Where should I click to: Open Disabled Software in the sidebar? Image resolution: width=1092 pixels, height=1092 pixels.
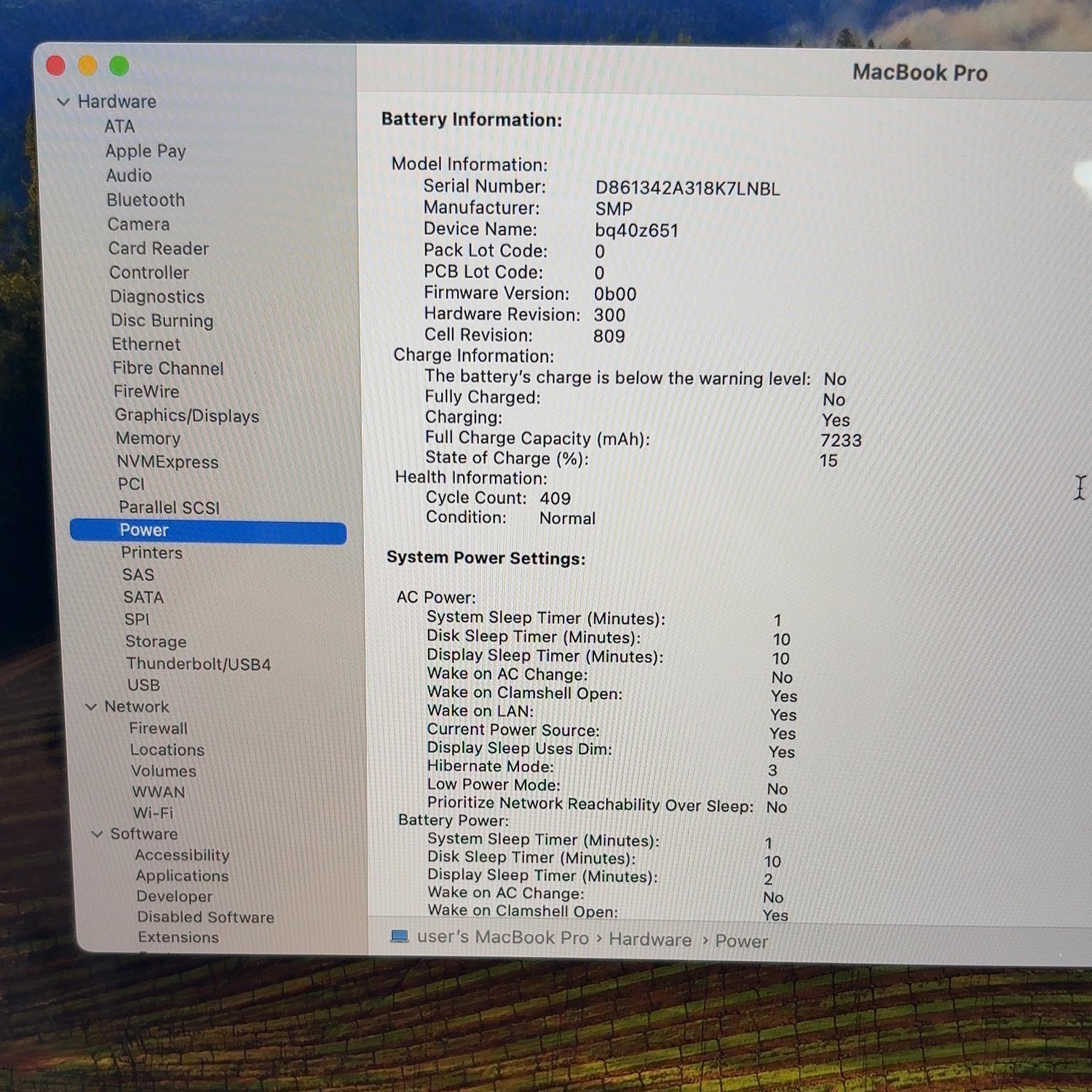pyautogui.click(x=206, y=917)
